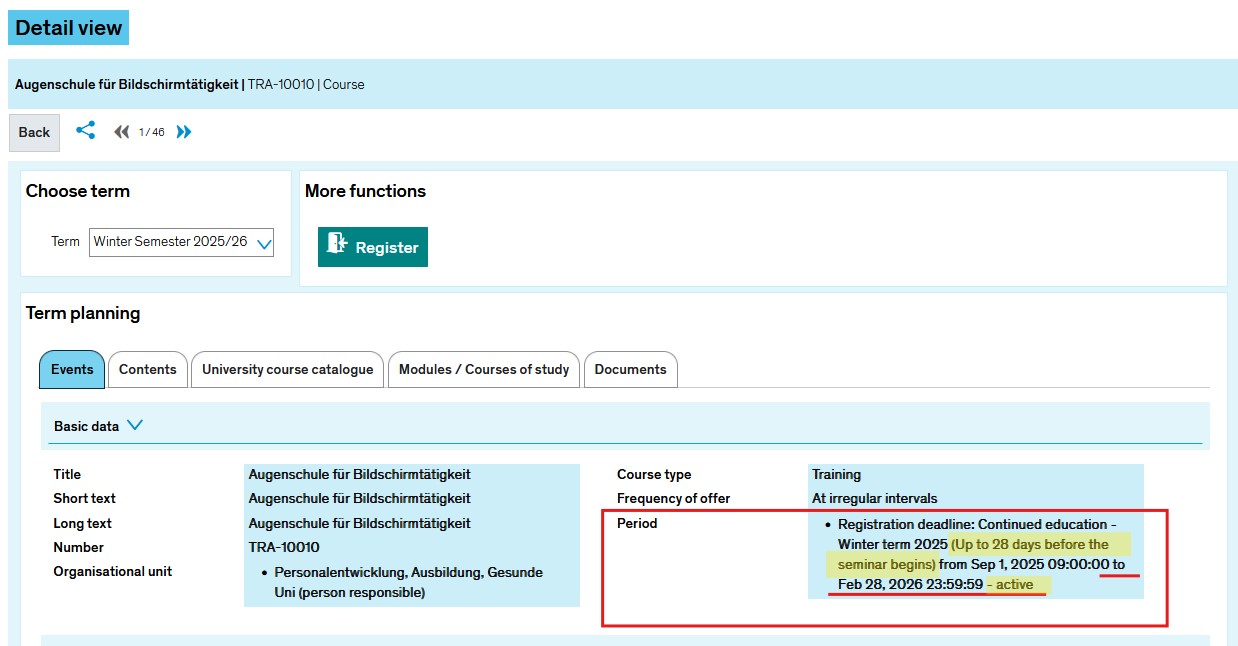Switch to the Documents tab
1238x646 pixels.
tap(630, 370)
